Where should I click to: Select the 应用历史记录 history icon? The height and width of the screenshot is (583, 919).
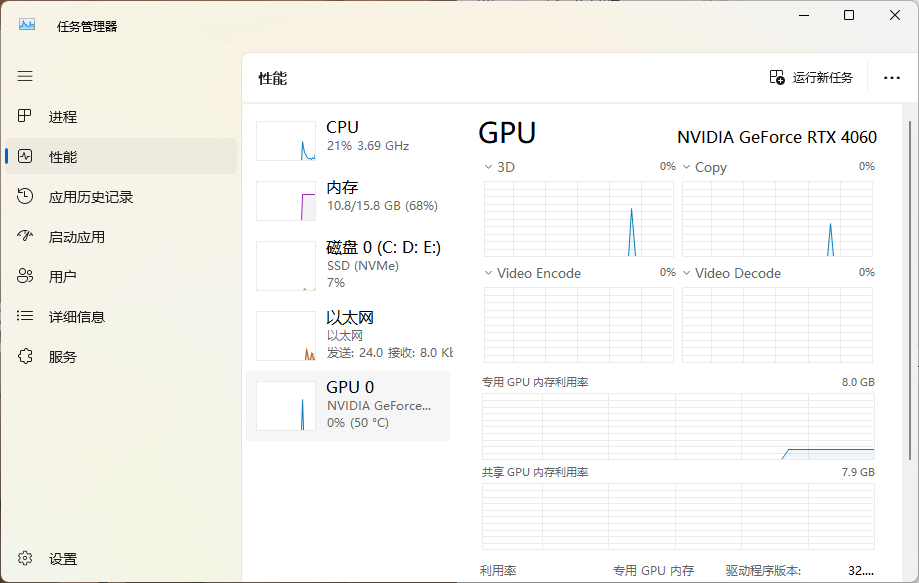pos(25,196)
